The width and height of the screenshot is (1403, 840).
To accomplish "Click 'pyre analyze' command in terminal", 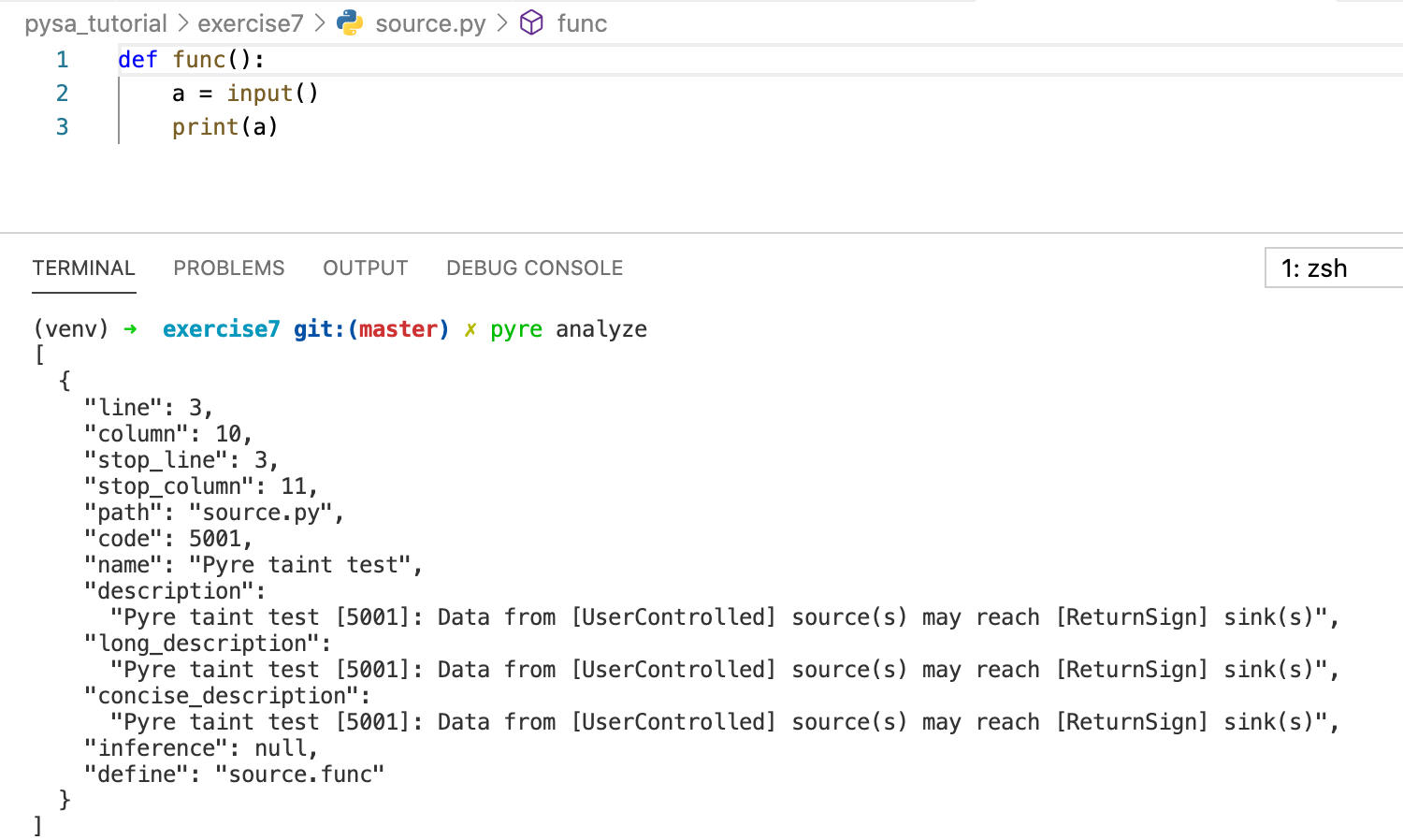I will (569, 329).
